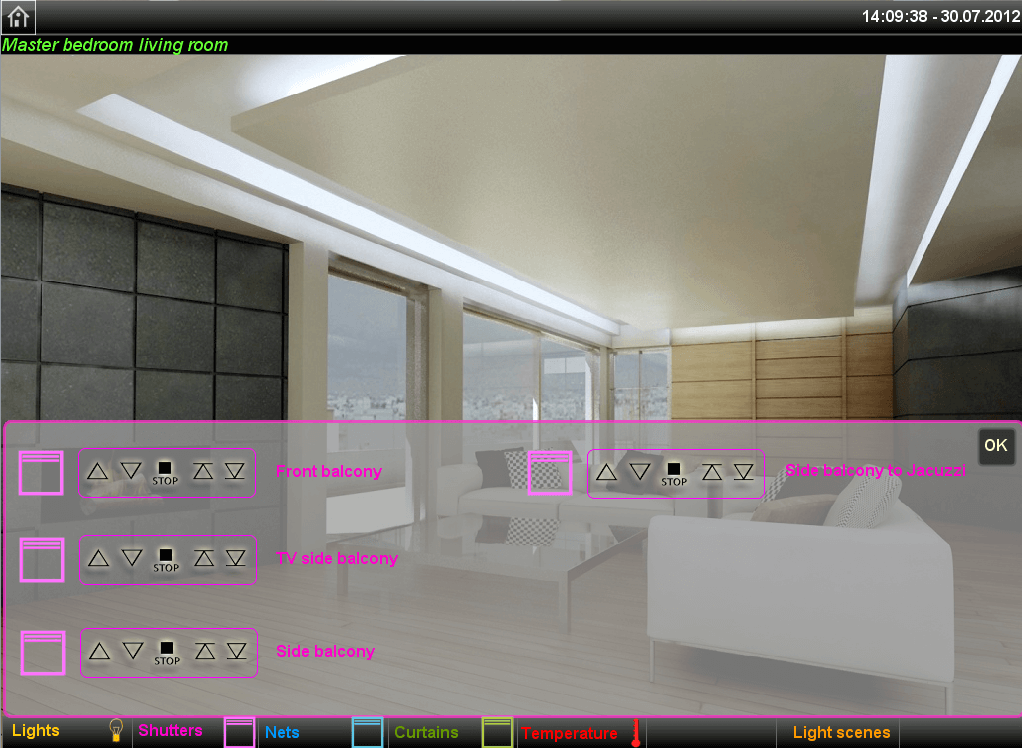Open the Curtains tab

pos(426,732)
